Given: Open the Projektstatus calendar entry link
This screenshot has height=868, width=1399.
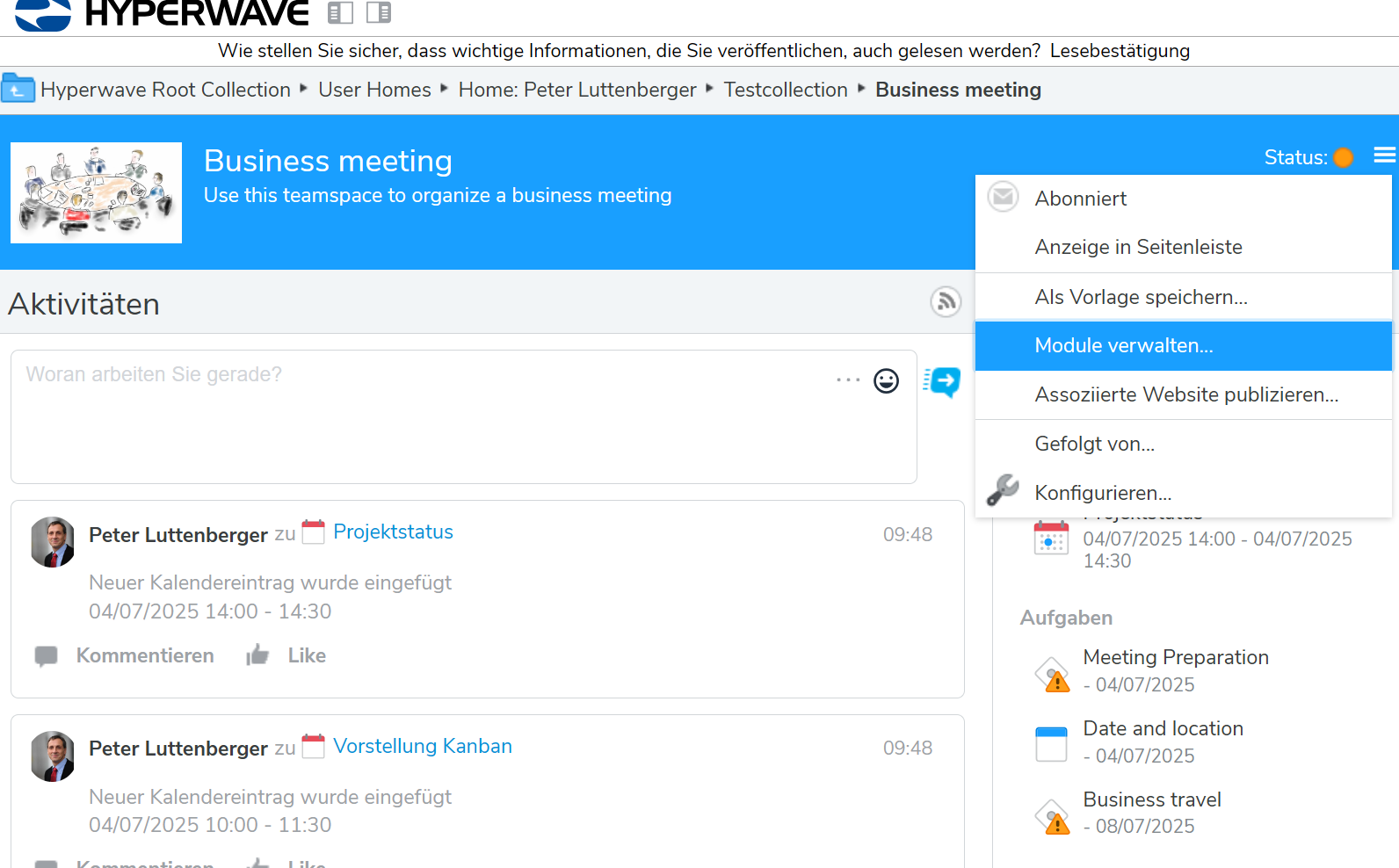Looking at the screenshot, I should pos(393,532).
